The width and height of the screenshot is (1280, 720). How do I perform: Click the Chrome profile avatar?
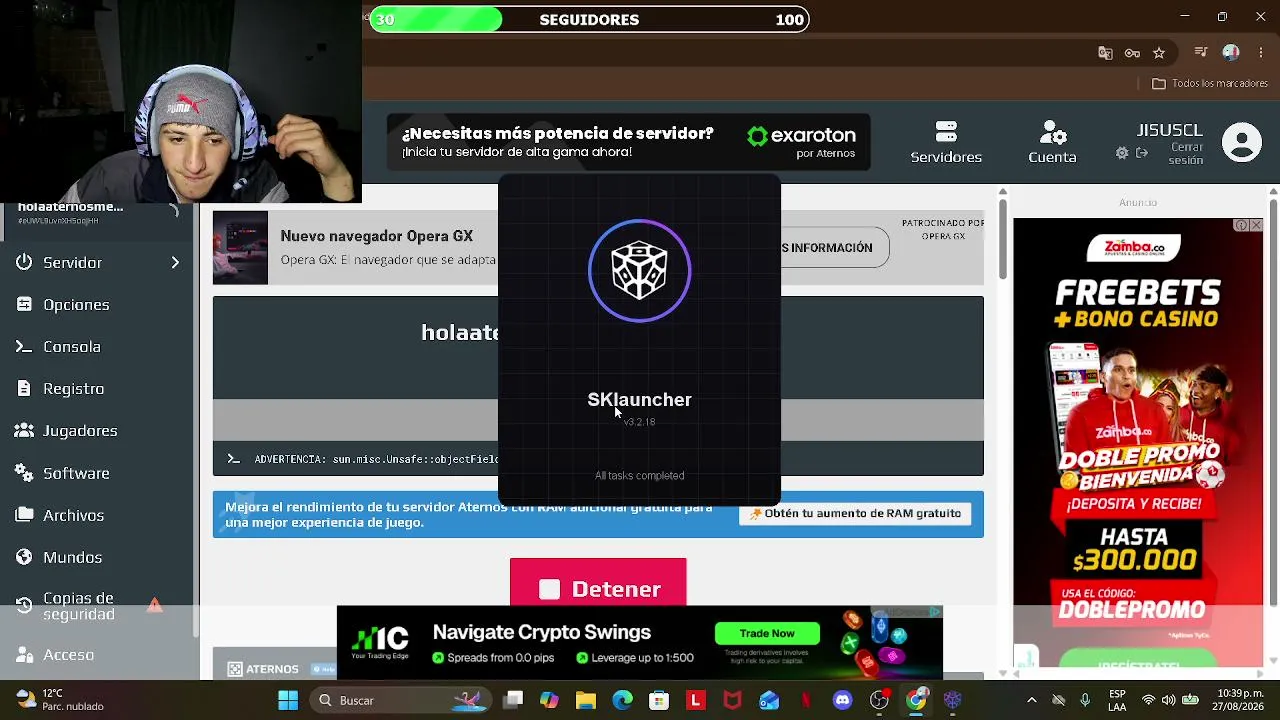point(1231,53)
